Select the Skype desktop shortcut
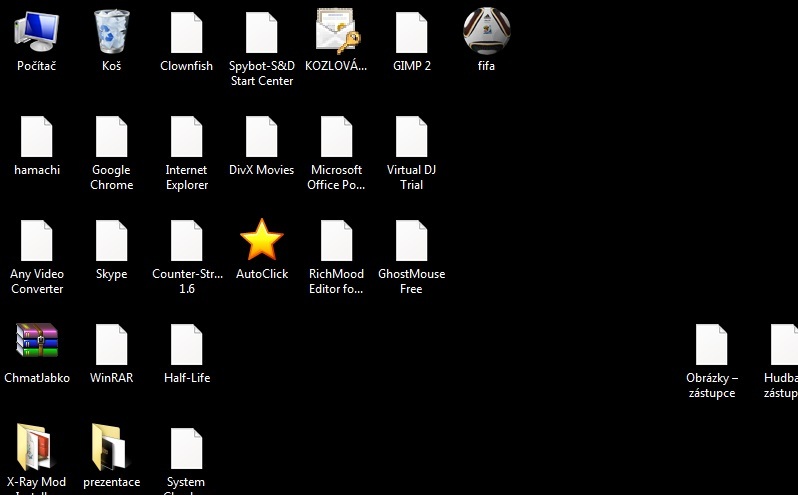The height and width of the screenshot is (501, 798). pyautogui.click(x=111, y=241)
